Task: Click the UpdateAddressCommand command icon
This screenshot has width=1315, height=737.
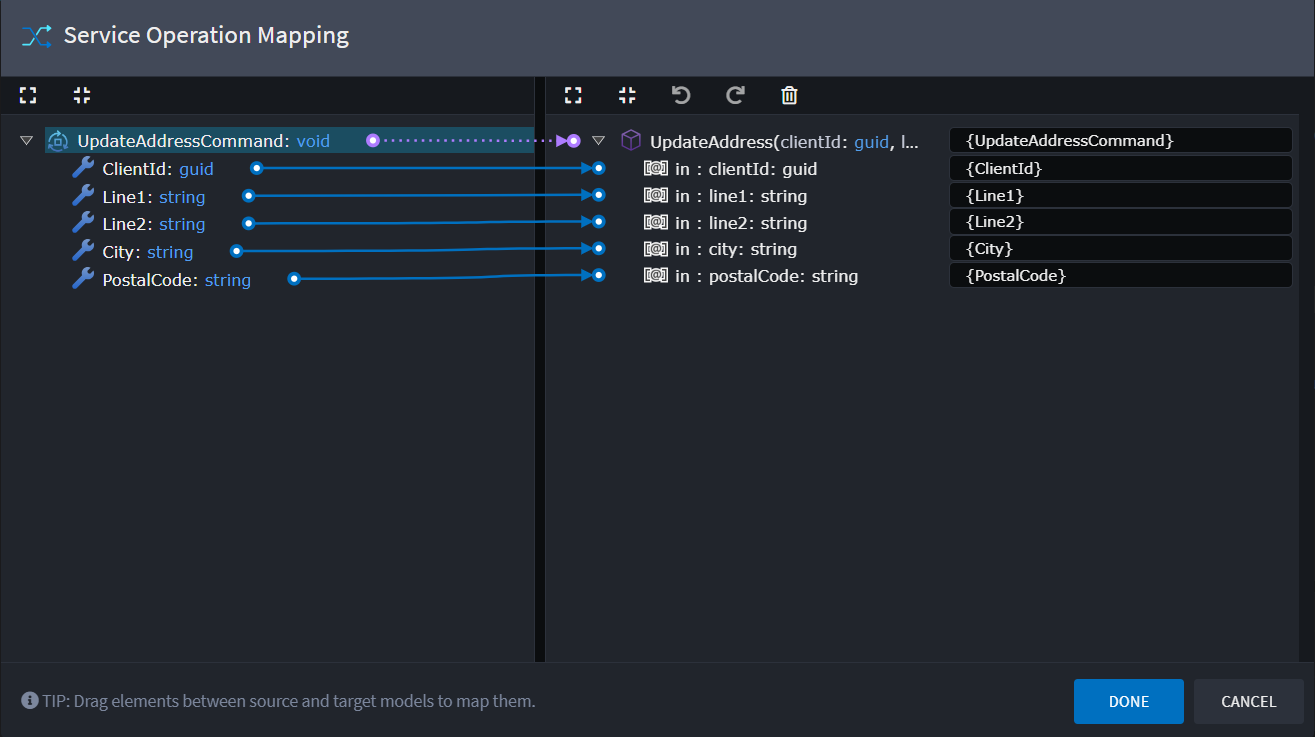Action: (58, 141)
